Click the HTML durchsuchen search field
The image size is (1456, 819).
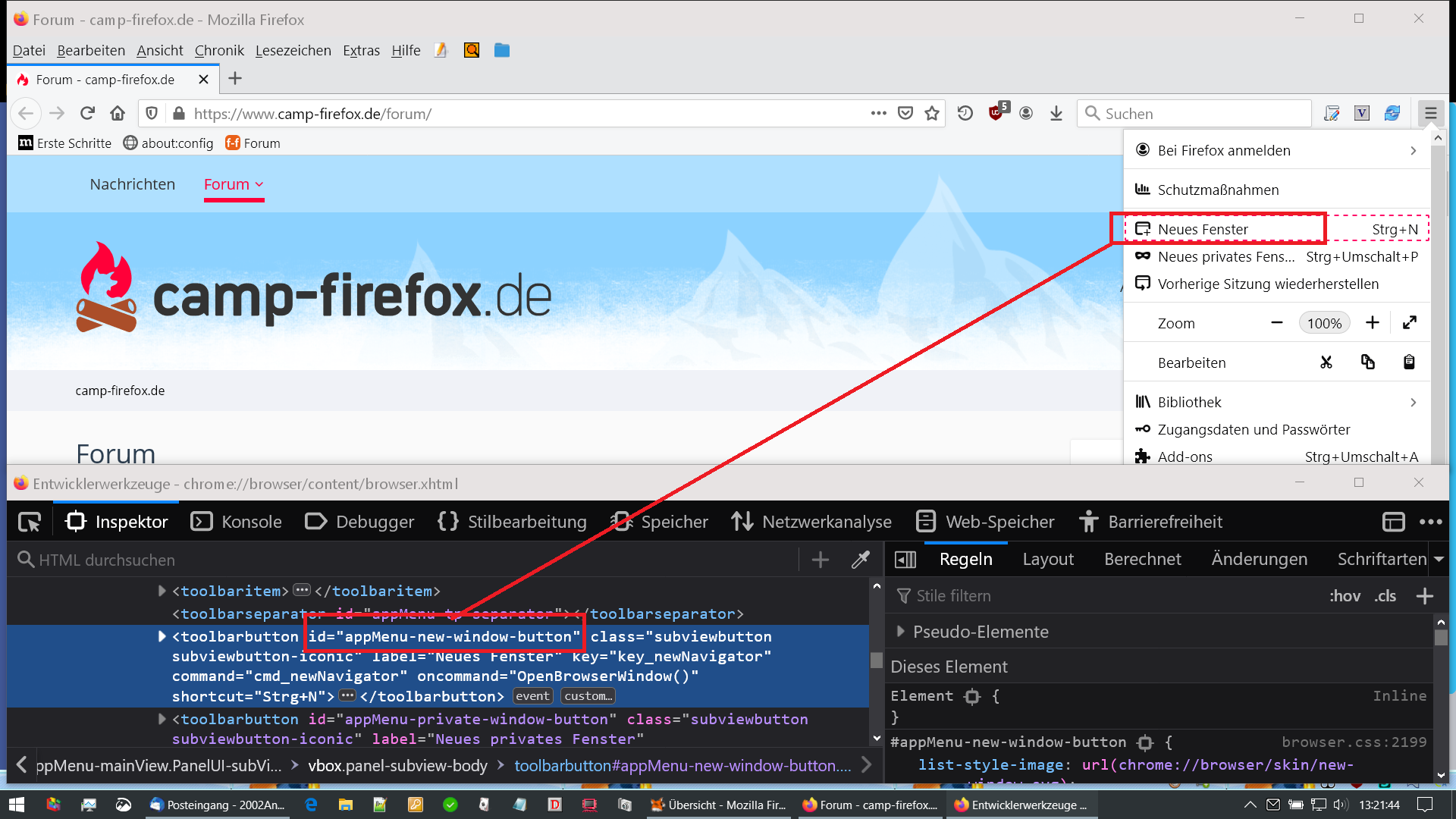click(x=409, y=560)
